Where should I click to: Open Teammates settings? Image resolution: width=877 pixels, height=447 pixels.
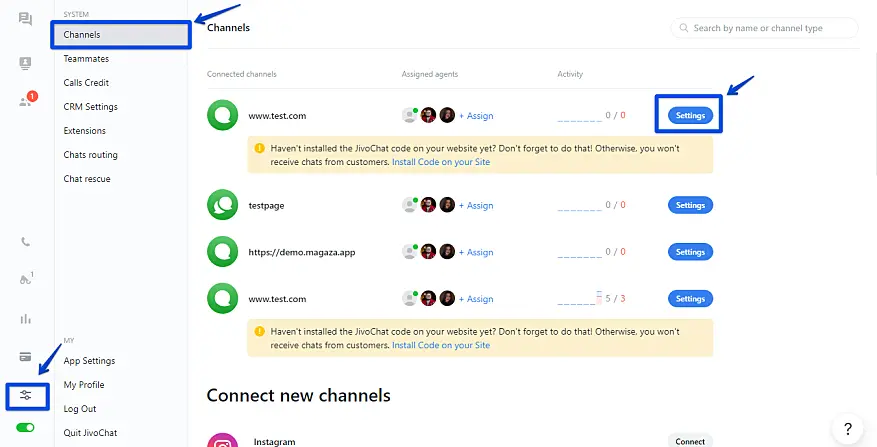pos(86,59)
